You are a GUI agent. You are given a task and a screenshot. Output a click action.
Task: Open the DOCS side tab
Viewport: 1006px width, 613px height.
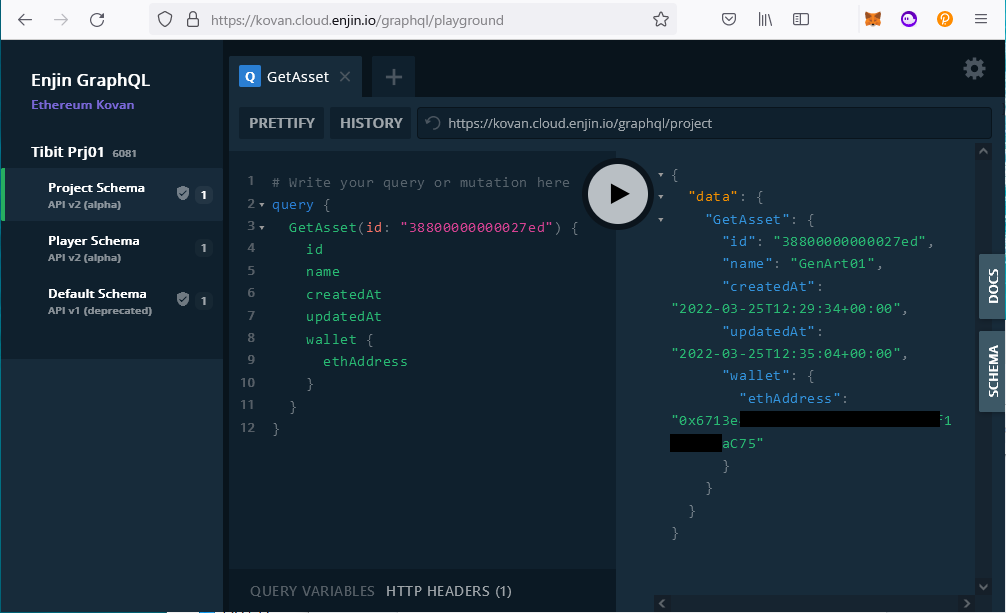[992, 286]
